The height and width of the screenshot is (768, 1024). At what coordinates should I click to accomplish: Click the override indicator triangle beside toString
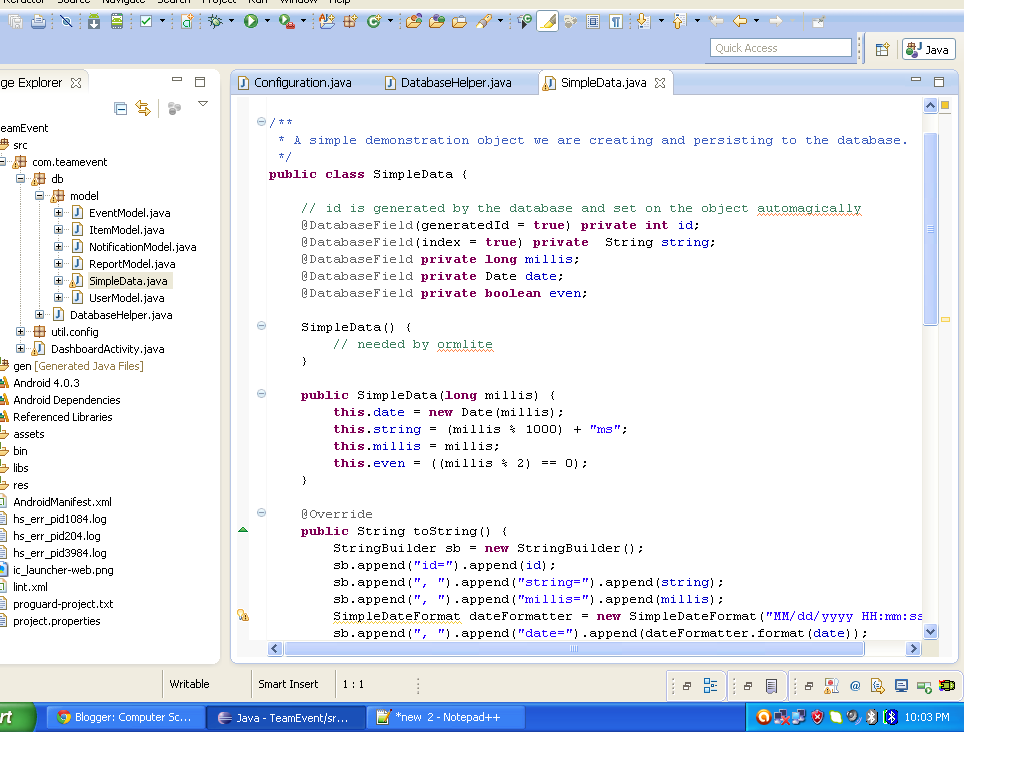pyautogui.click(x=243, y=530)
